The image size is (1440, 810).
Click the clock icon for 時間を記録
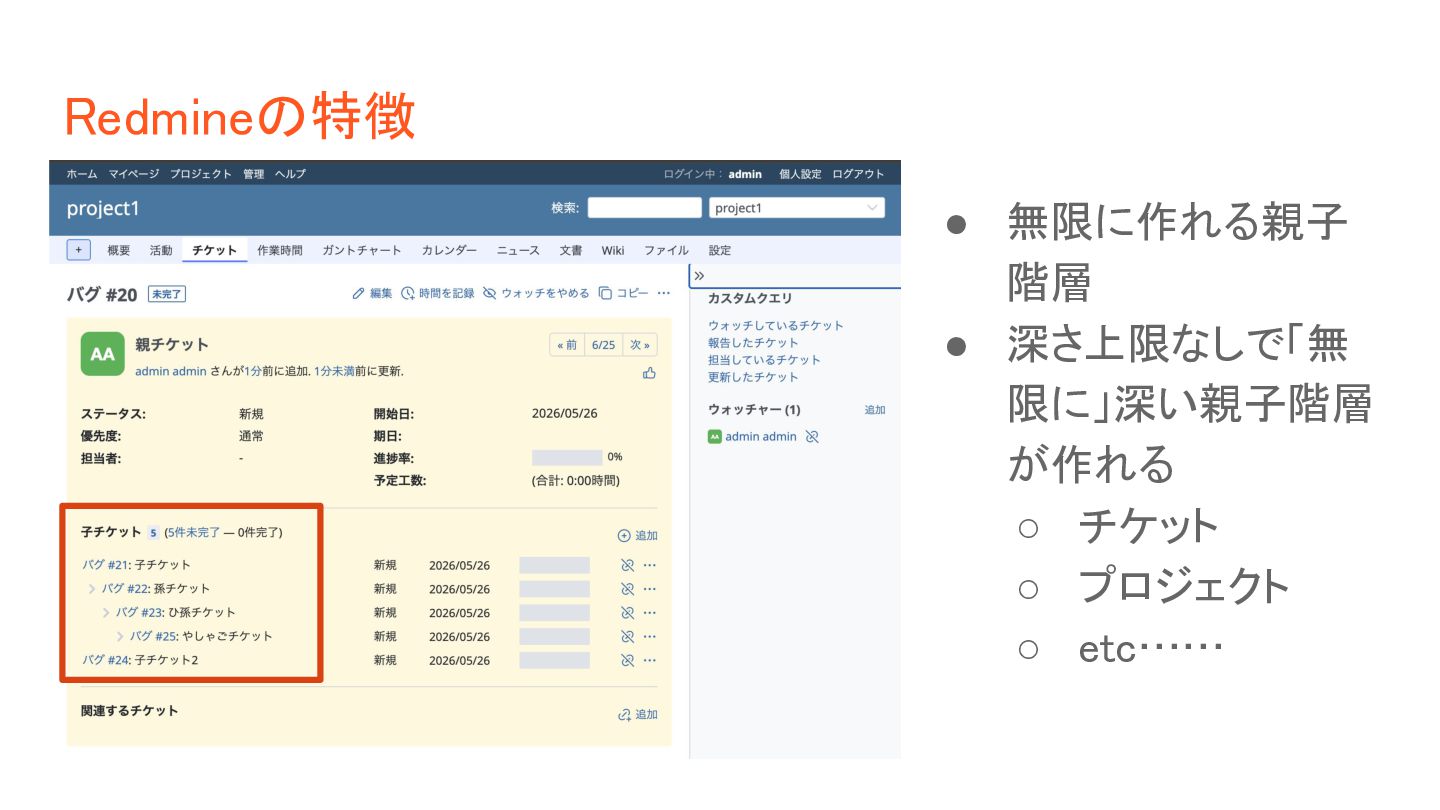point(408,294)
